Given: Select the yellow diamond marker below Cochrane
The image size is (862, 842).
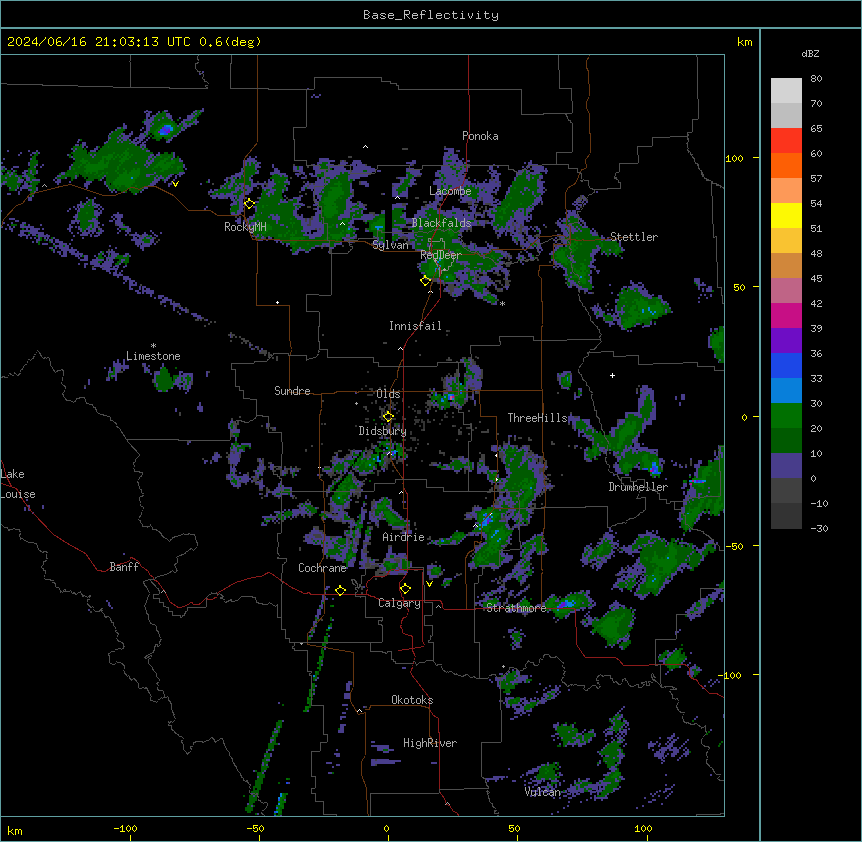Looking at the screenshot, I should [x=340, y=590].
